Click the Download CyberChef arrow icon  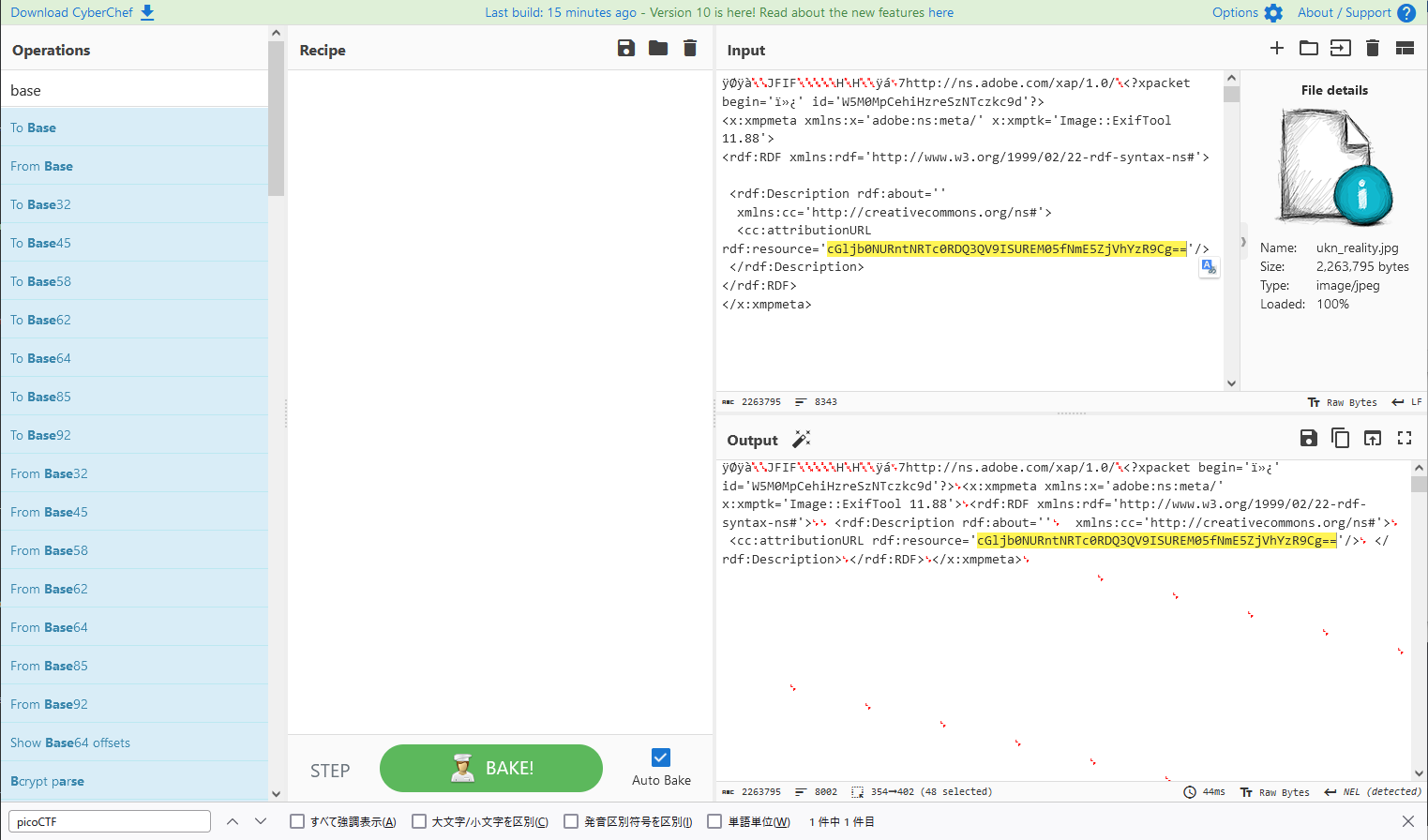pyautogui.click(x=147, y=12)
